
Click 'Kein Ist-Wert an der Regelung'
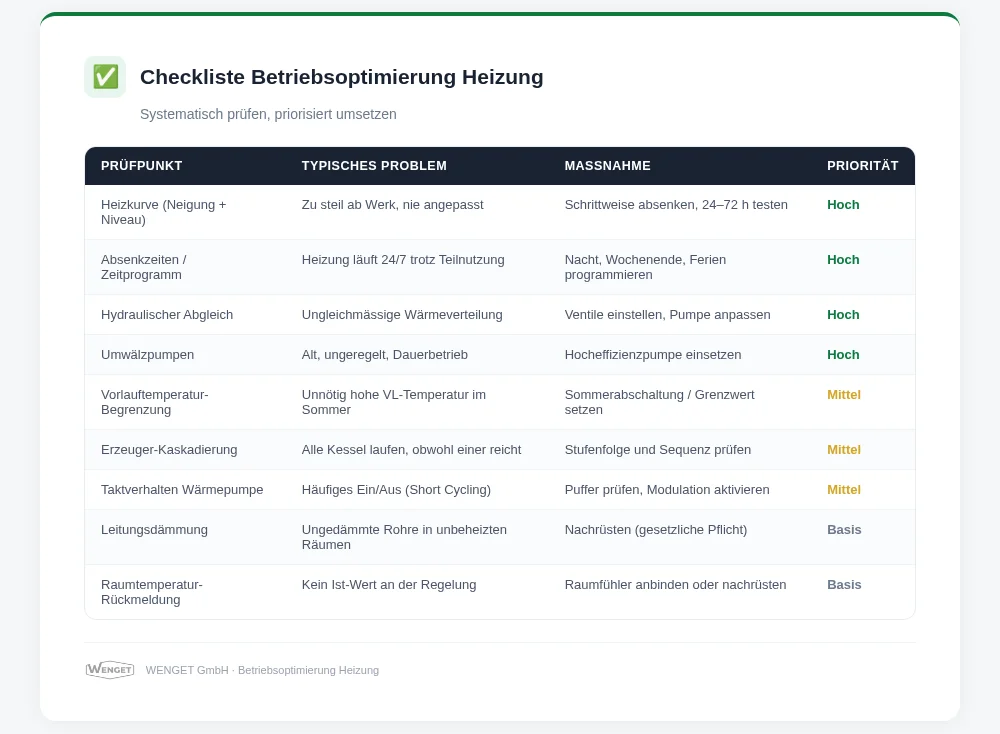click(389, 585)
